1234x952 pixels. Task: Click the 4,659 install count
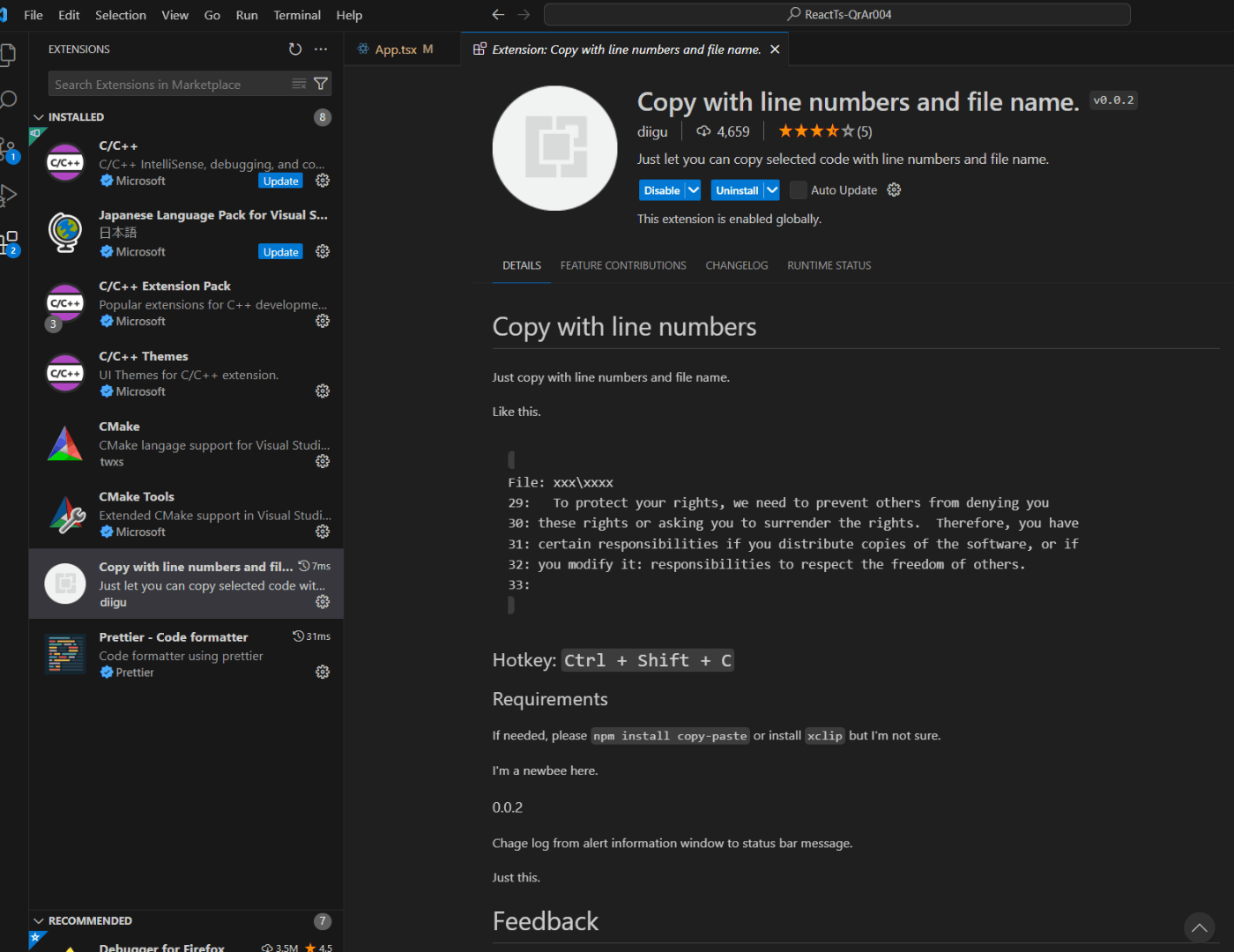[724, 131]
